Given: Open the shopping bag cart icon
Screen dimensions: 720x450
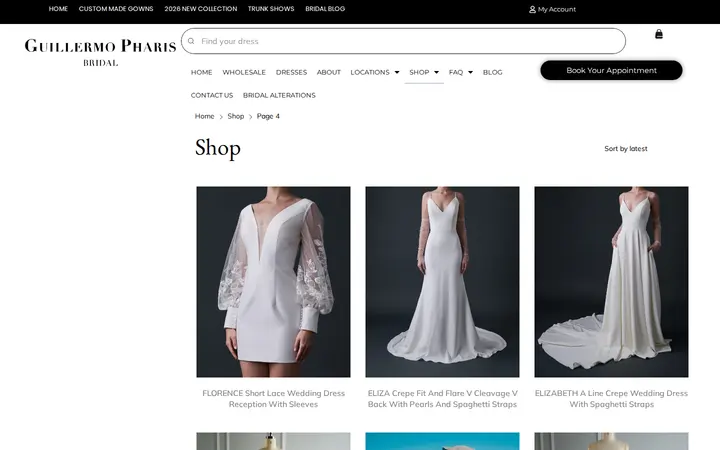Looking at the screenshot, I should pyautogui.click(x=658, y=34).
